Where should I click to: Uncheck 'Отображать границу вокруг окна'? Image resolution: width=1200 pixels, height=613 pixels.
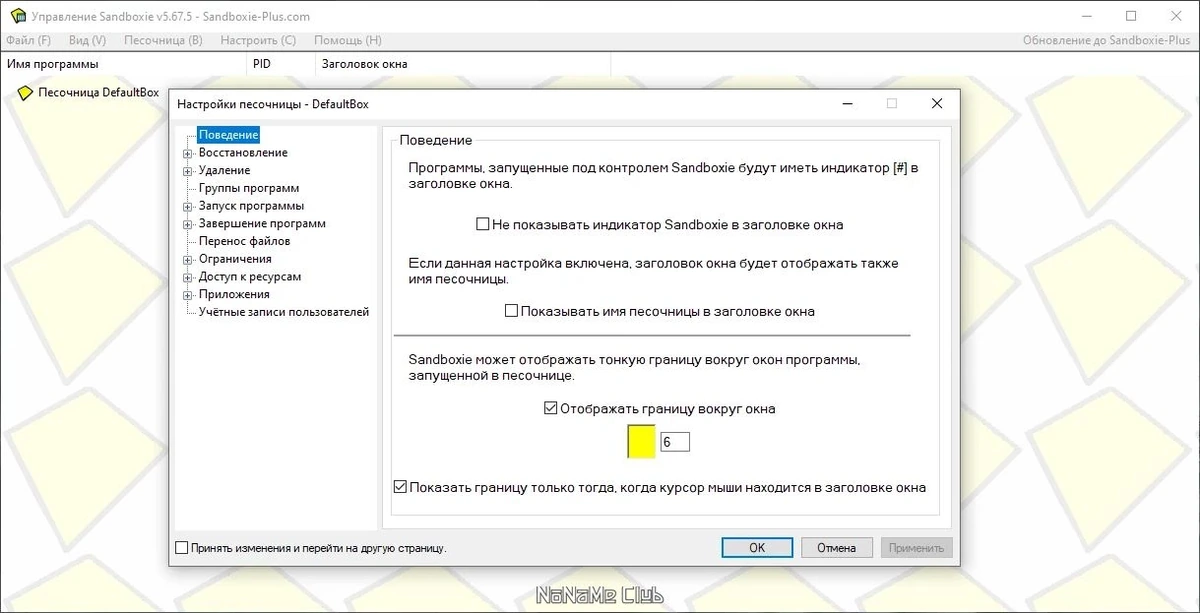click(549, 408)
